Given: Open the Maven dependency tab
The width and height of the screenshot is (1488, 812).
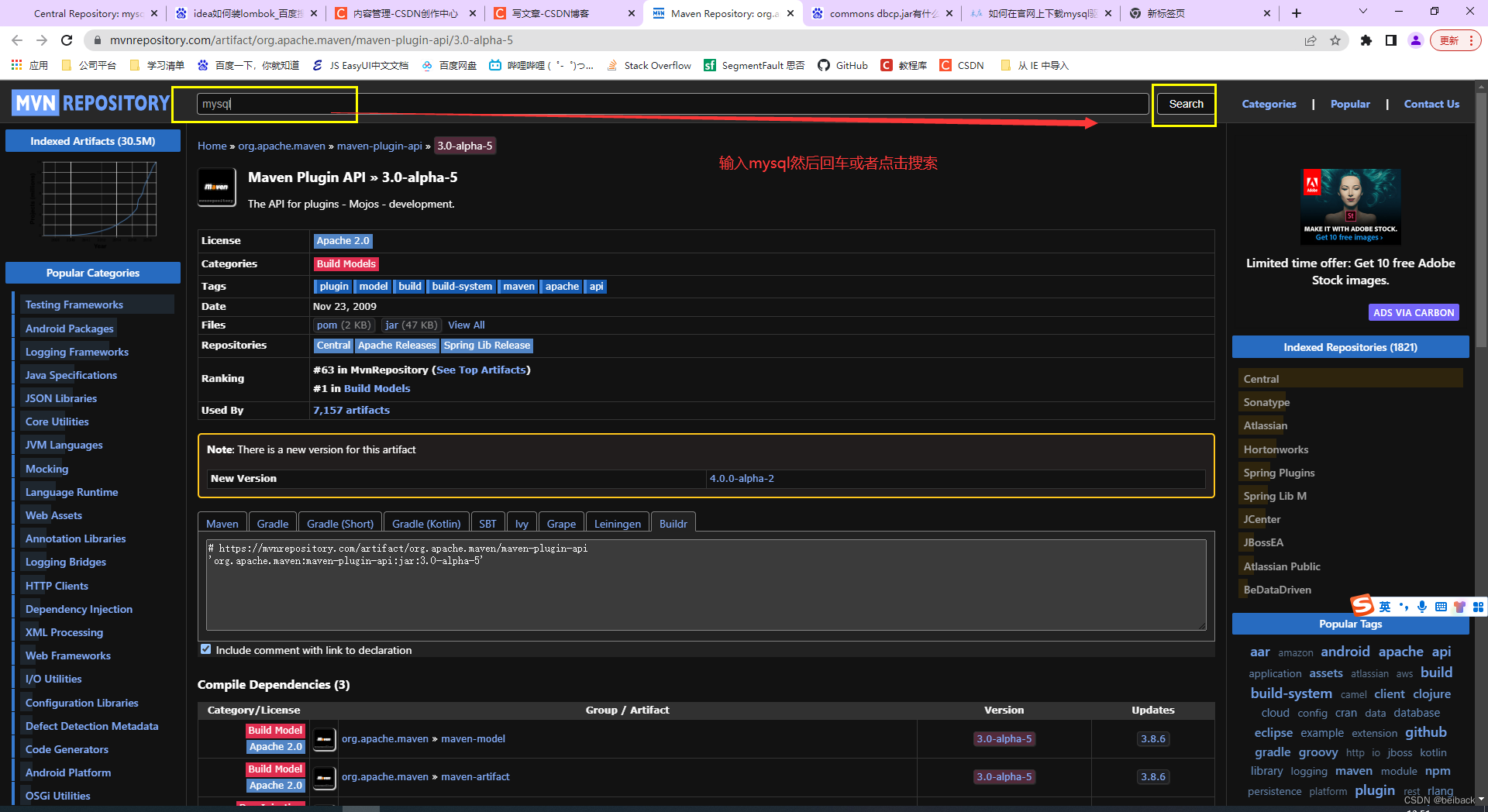Looking at the screenshot, I should [x=222, y=524].
